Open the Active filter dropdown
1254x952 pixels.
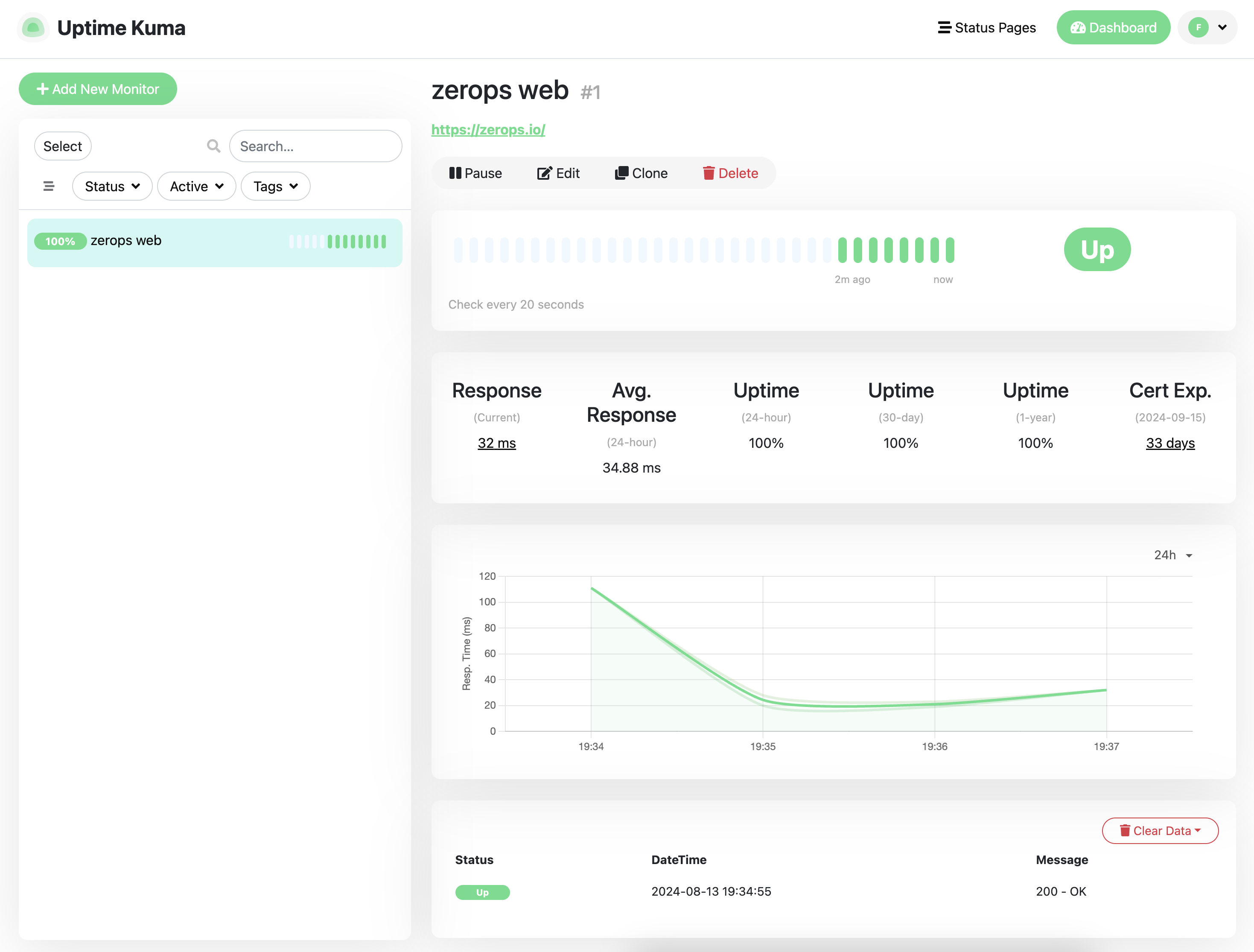point(196,186)
